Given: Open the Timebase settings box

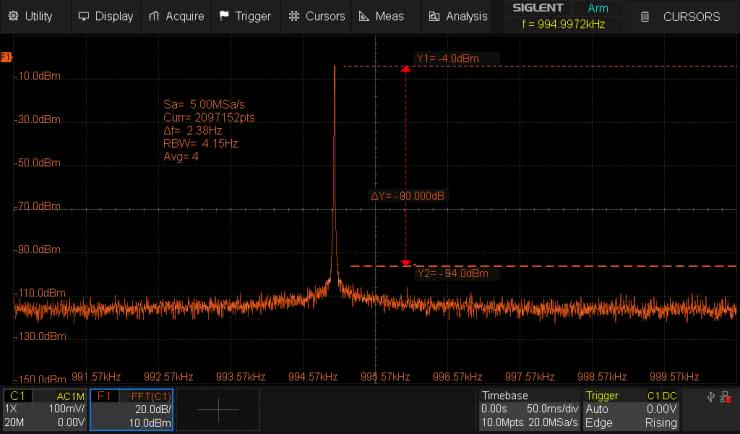Looking at the screenshot, I should pos(529,410).
